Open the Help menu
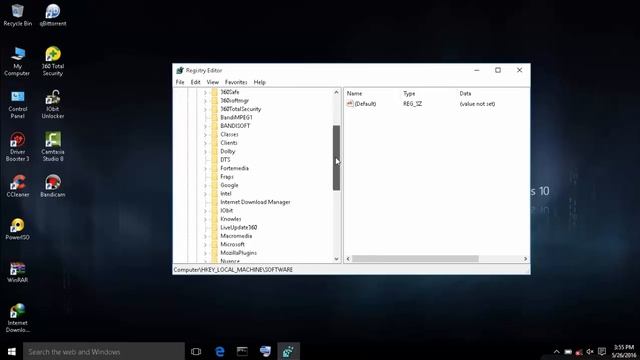 [260, 82]
